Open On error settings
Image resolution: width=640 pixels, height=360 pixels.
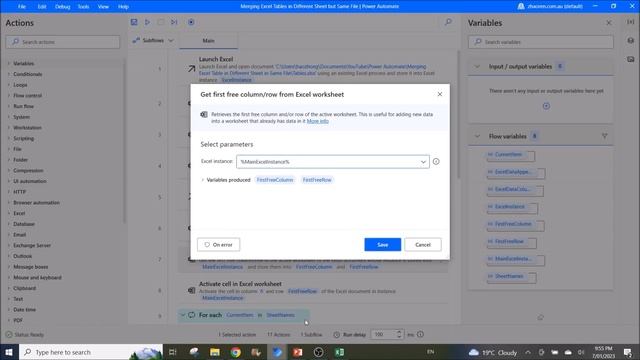pos(218,244)
